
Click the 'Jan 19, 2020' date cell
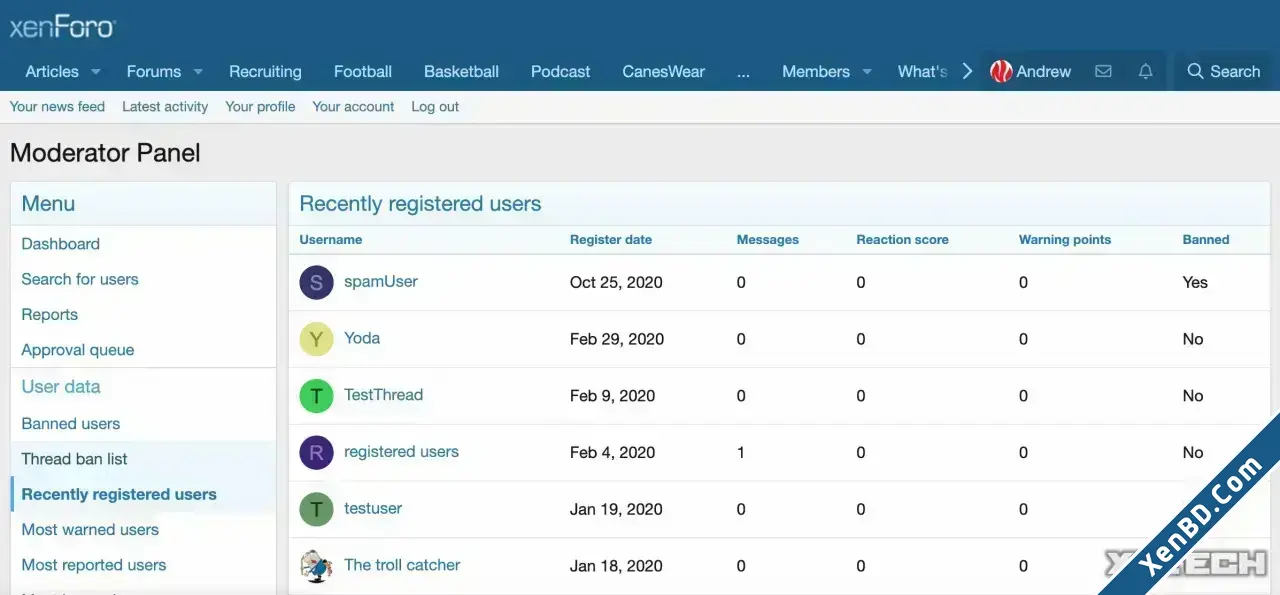click(x=616, y=509)
